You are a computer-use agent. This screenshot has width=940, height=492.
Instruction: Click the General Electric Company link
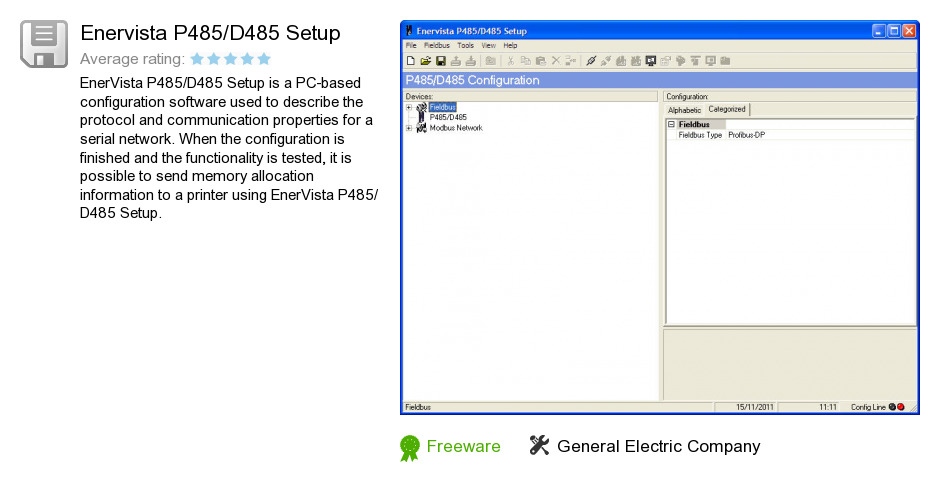click(x=658, y=446)
